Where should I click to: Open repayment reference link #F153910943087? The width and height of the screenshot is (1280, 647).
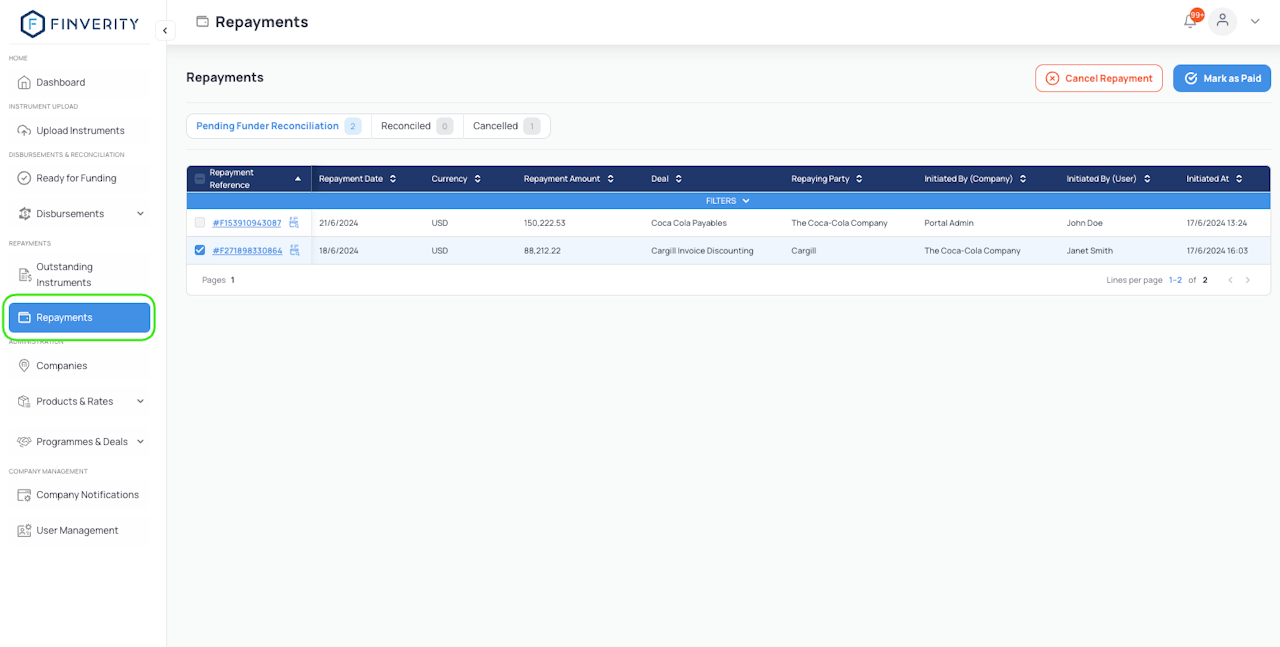pyautogui.click(x=247, y=223)
